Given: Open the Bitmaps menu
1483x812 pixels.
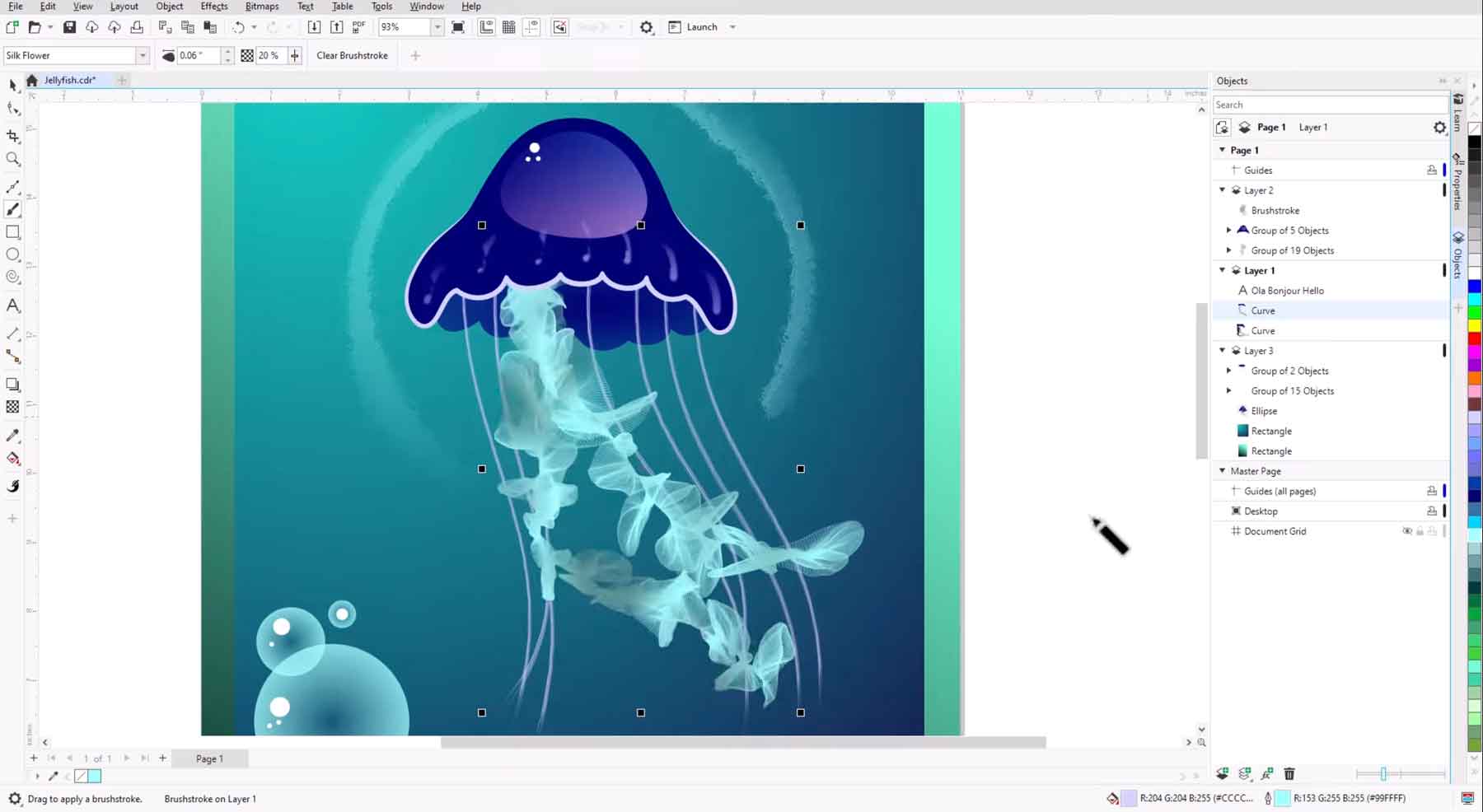Looking at the screenshot, I should [x=261, y=6].
